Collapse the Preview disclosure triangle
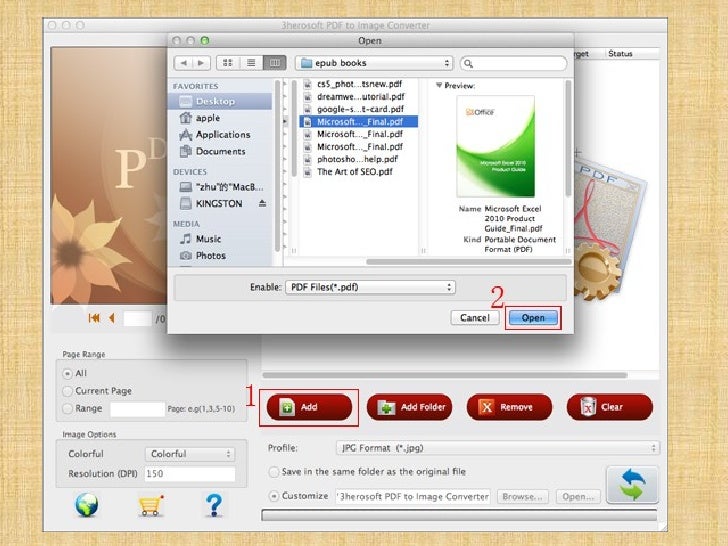Image resolution: width=728 pixels, height=546 pixels. tap(438, 85)
